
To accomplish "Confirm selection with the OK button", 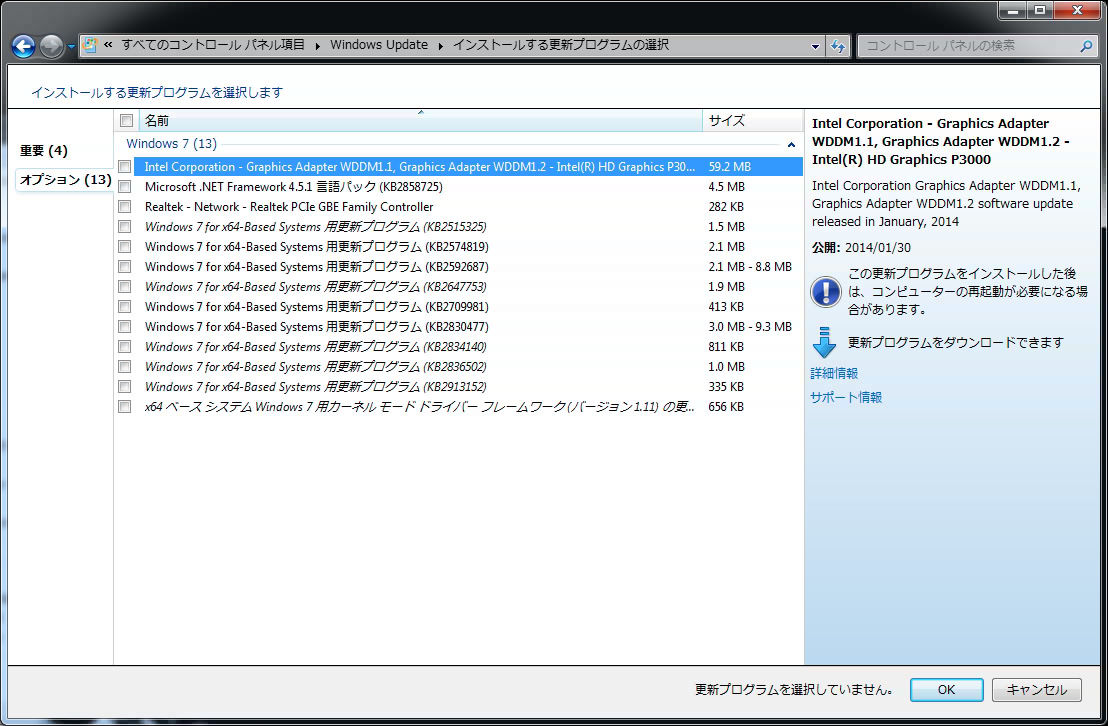I will 946,690.
